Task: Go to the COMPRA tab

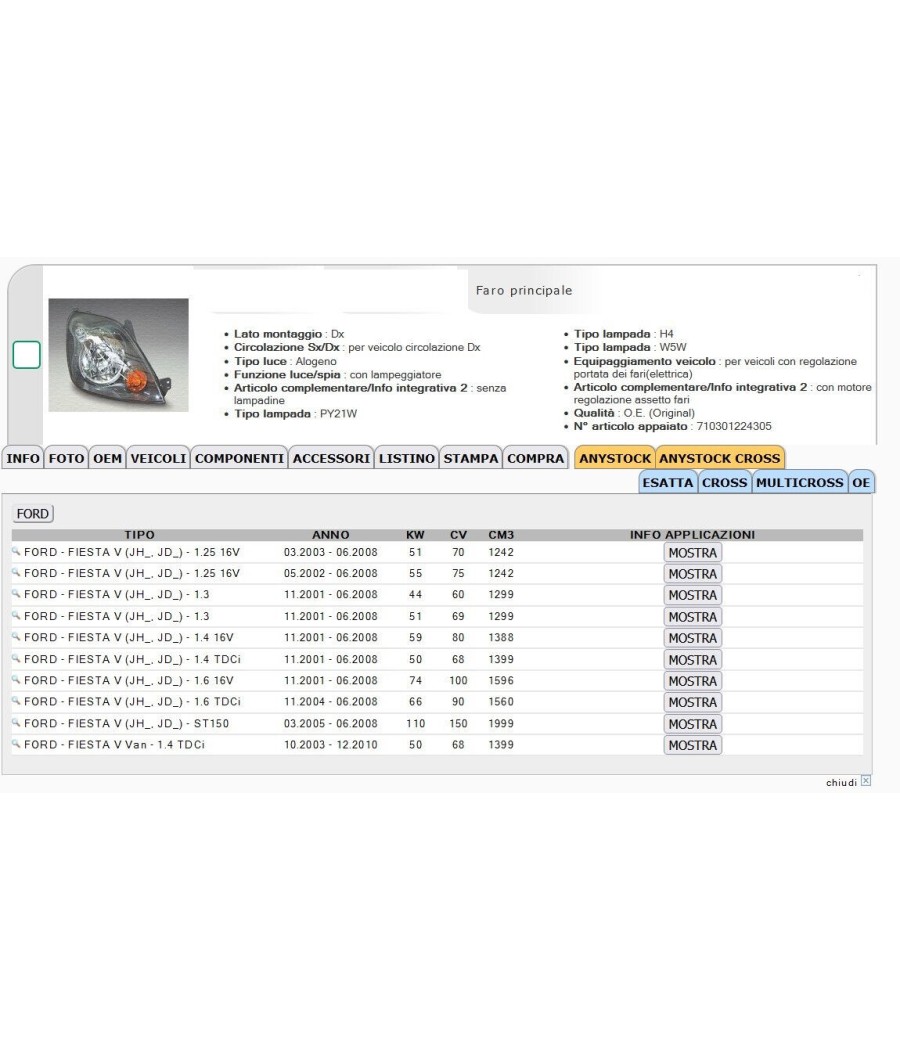Action: pos(535,458)
